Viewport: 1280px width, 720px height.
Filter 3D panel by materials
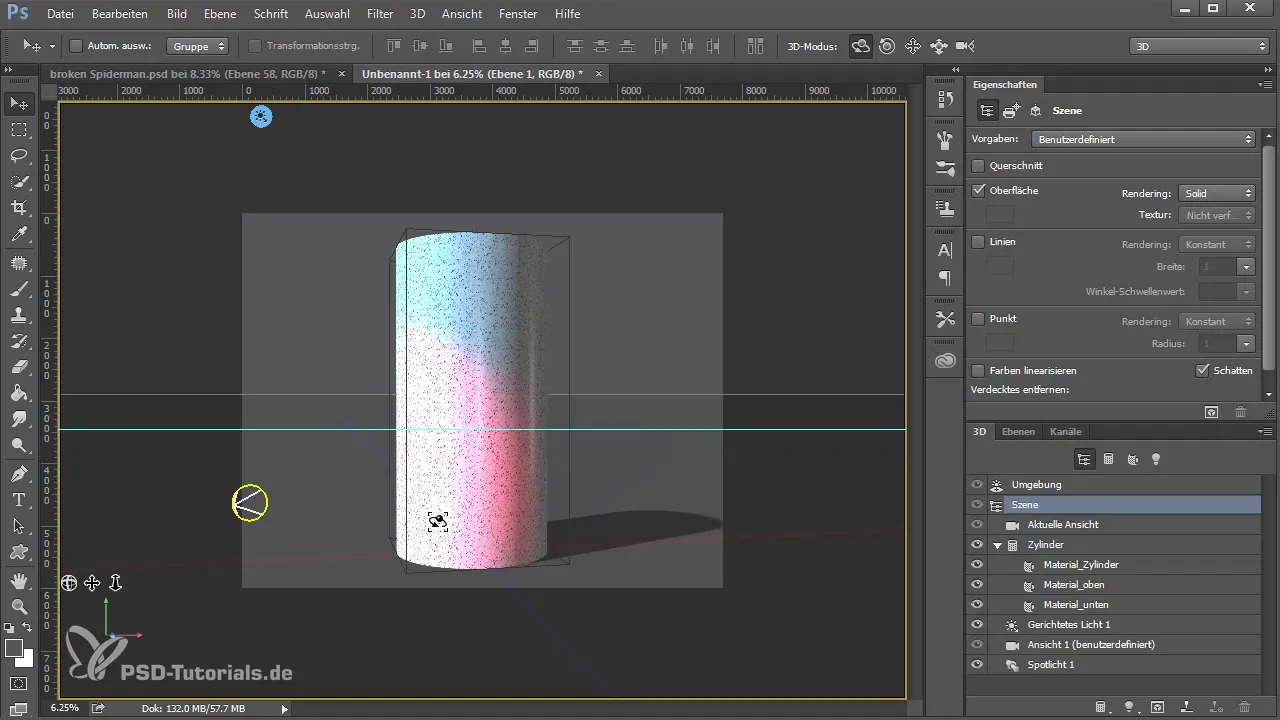coord(1132,459)
